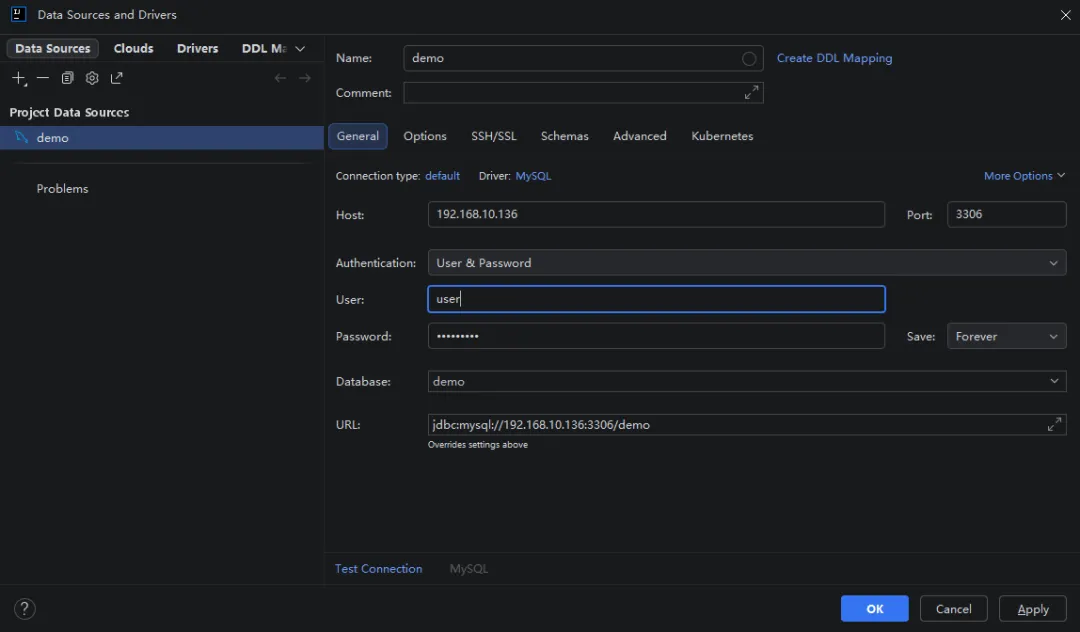Screen dimensions: 1080x632
Task: Open help with the question mark icon
Action: tap(25, 609)
